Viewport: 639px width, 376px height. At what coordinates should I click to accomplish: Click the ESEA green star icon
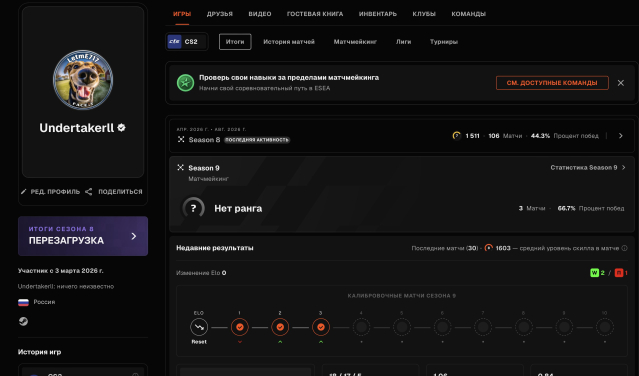pos(185,83)
